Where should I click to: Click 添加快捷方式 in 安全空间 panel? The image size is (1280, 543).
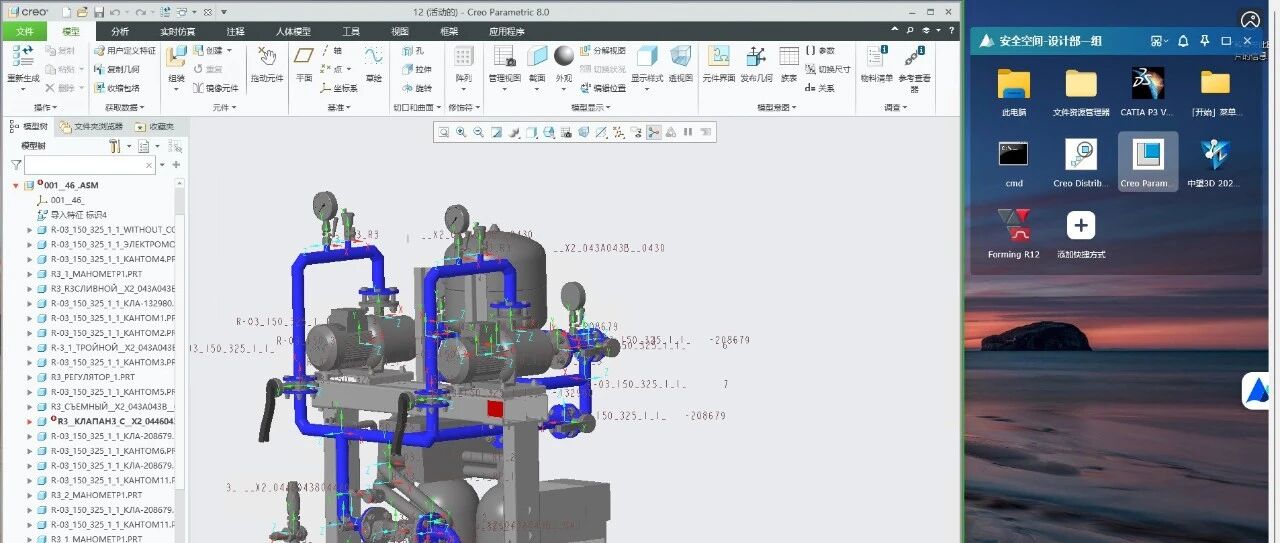[x=1081, y=235]
